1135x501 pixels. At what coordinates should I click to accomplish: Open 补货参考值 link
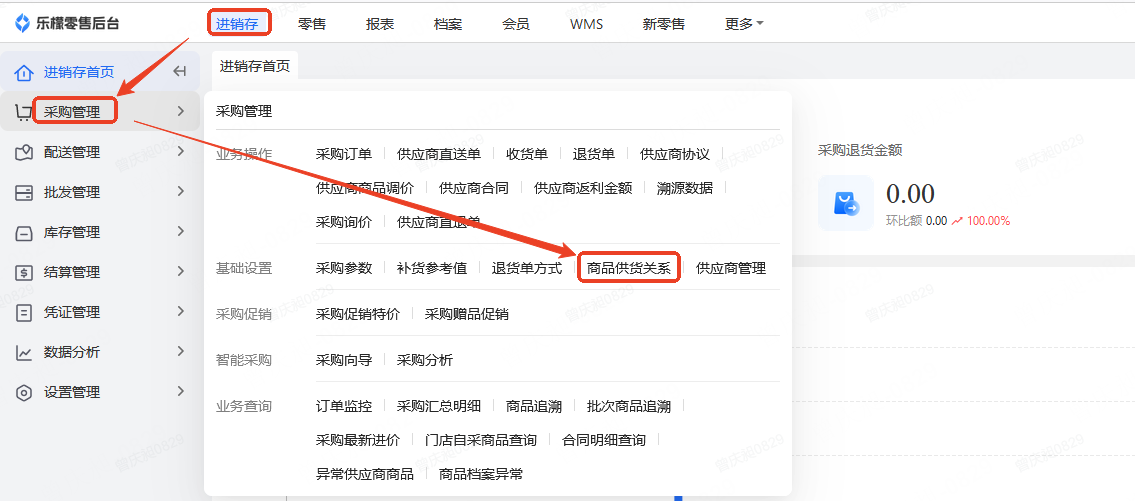click(x=432, y=268)
